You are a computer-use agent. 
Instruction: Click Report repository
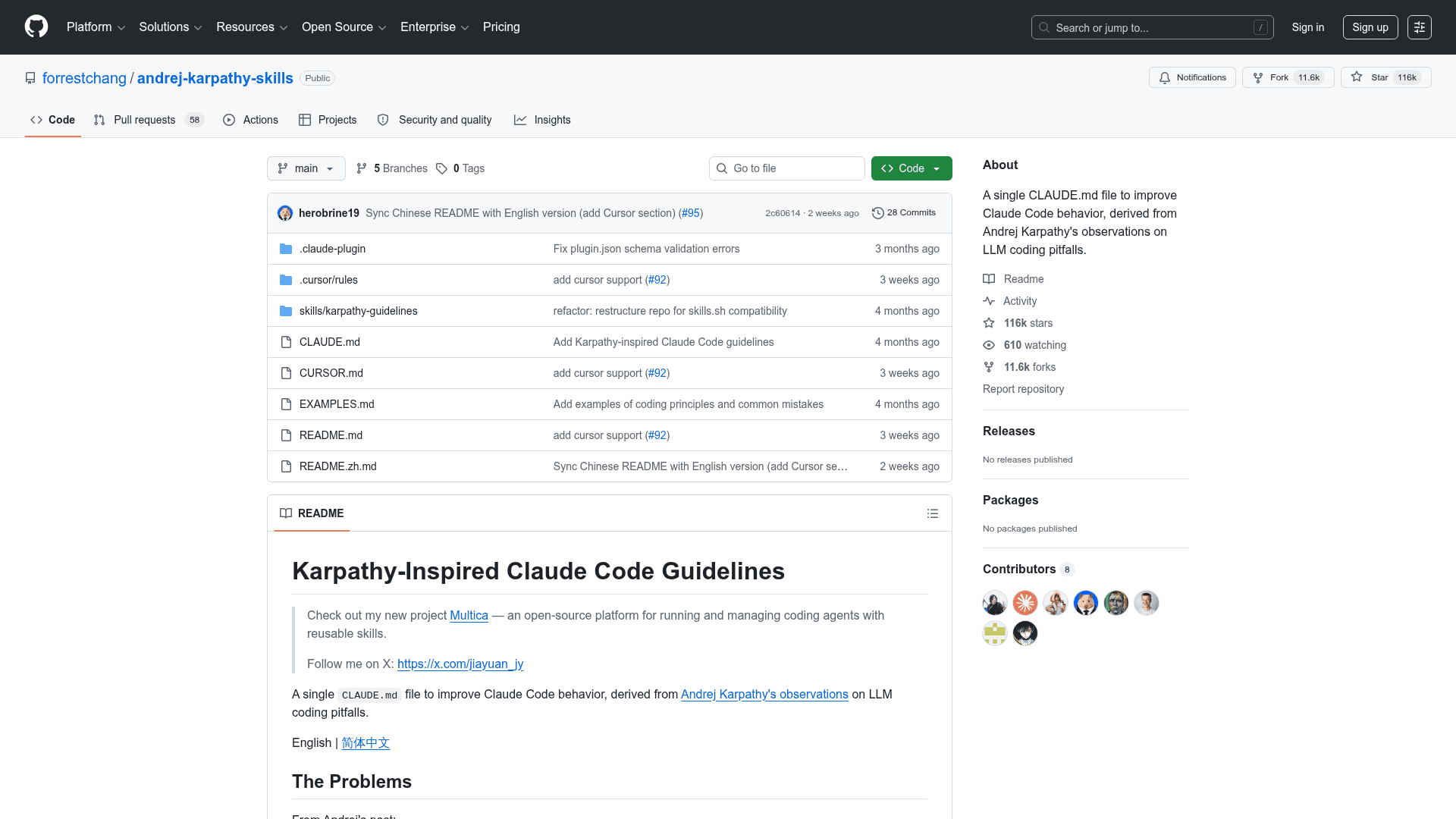point(1023,389)
